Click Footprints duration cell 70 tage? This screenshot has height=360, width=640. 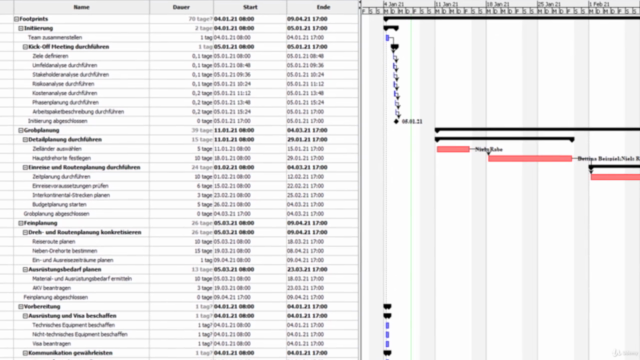point(181,19)
